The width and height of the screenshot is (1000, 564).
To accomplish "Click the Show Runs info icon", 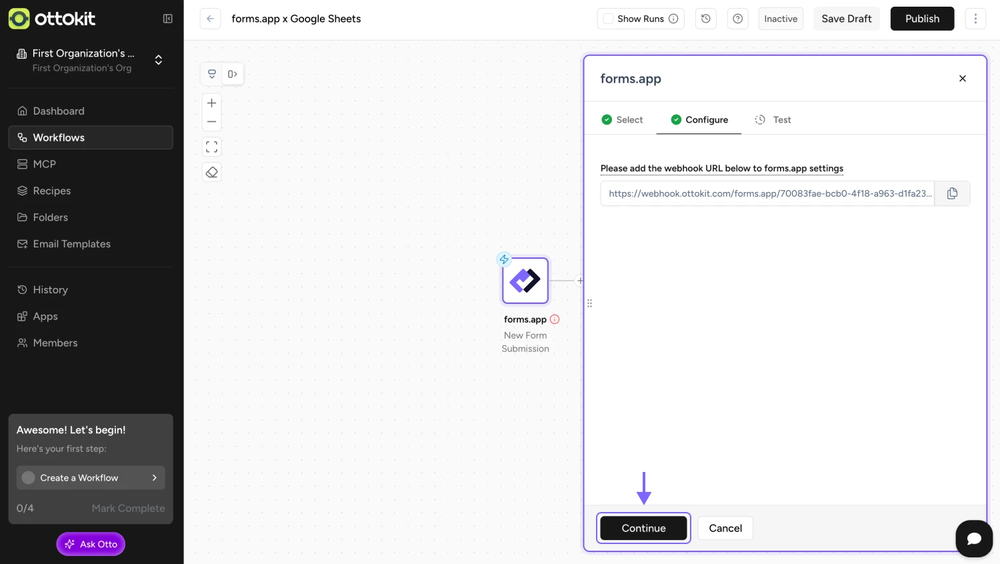I will (x=673, y=19).
